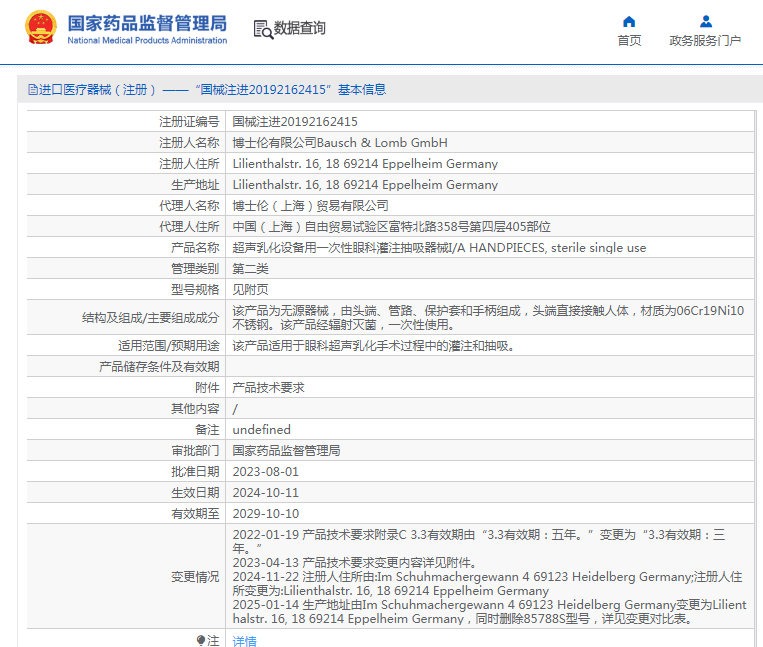Click the 第二类 management category value

click(250, 269)
